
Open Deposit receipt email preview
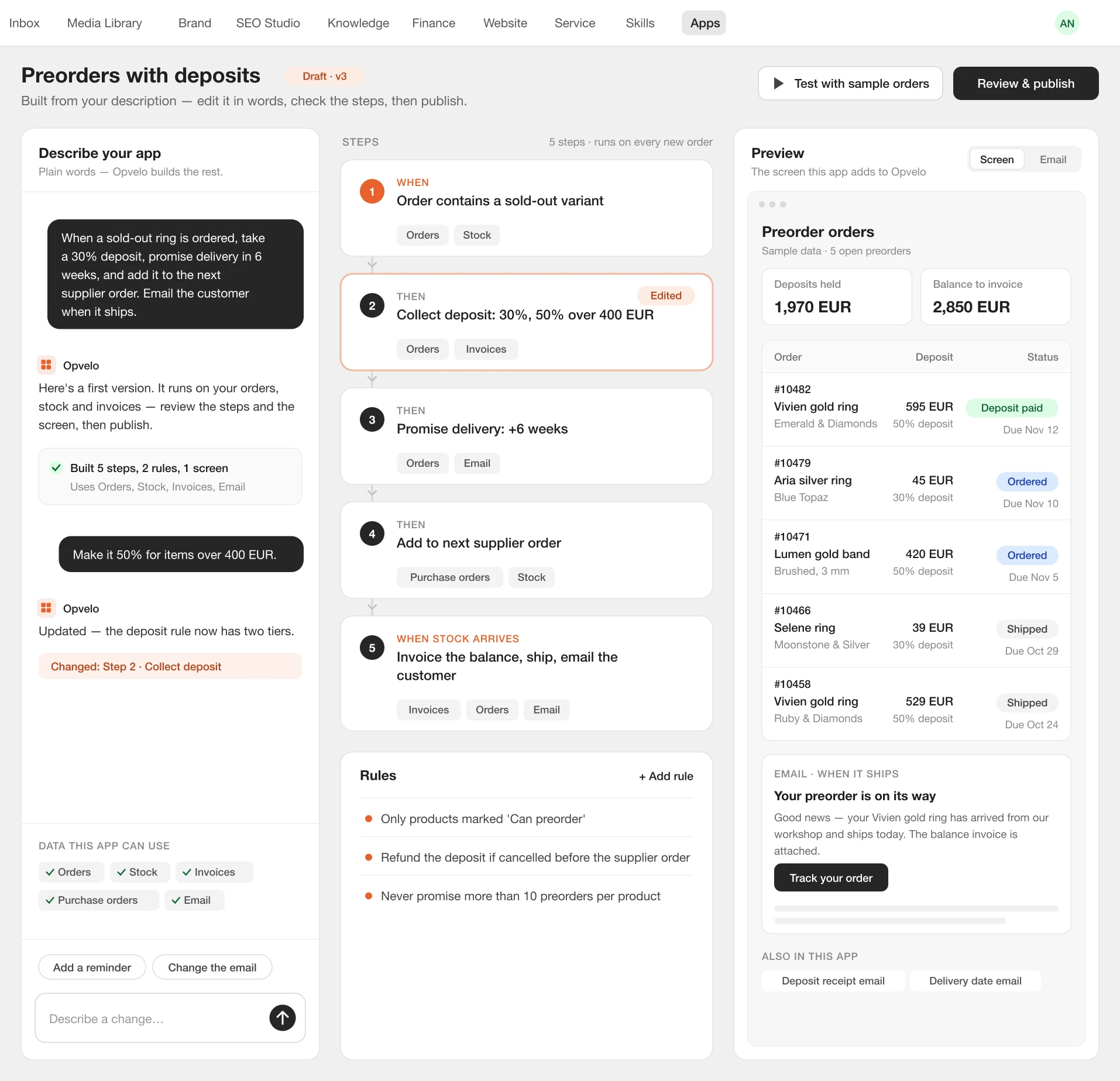click(833, 981)
